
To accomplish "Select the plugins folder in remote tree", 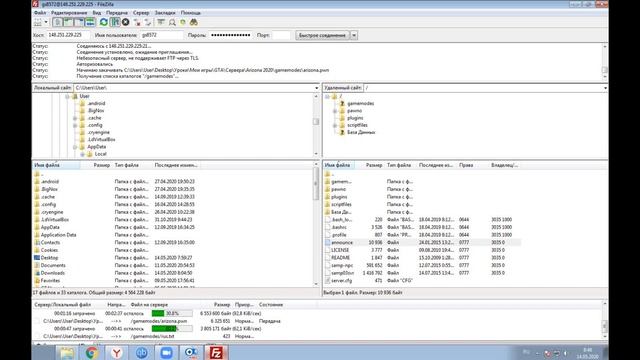I will pyautogui.click(x=355, y=118).
